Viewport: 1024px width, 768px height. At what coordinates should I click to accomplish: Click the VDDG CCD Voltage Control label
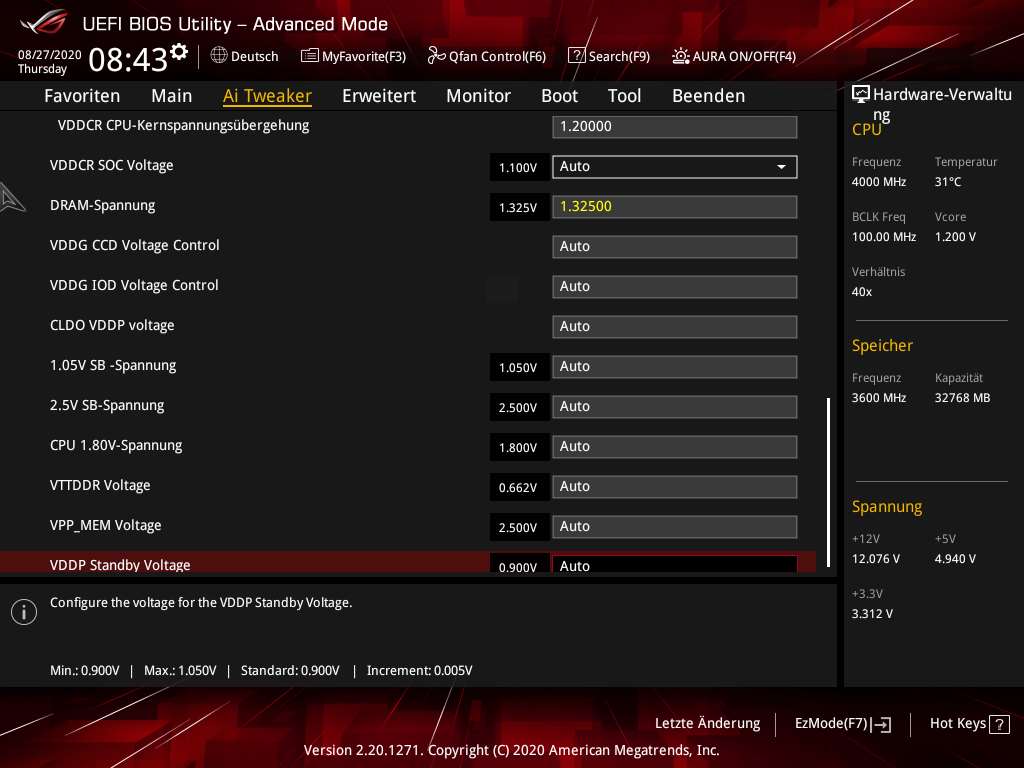[135, 246]
